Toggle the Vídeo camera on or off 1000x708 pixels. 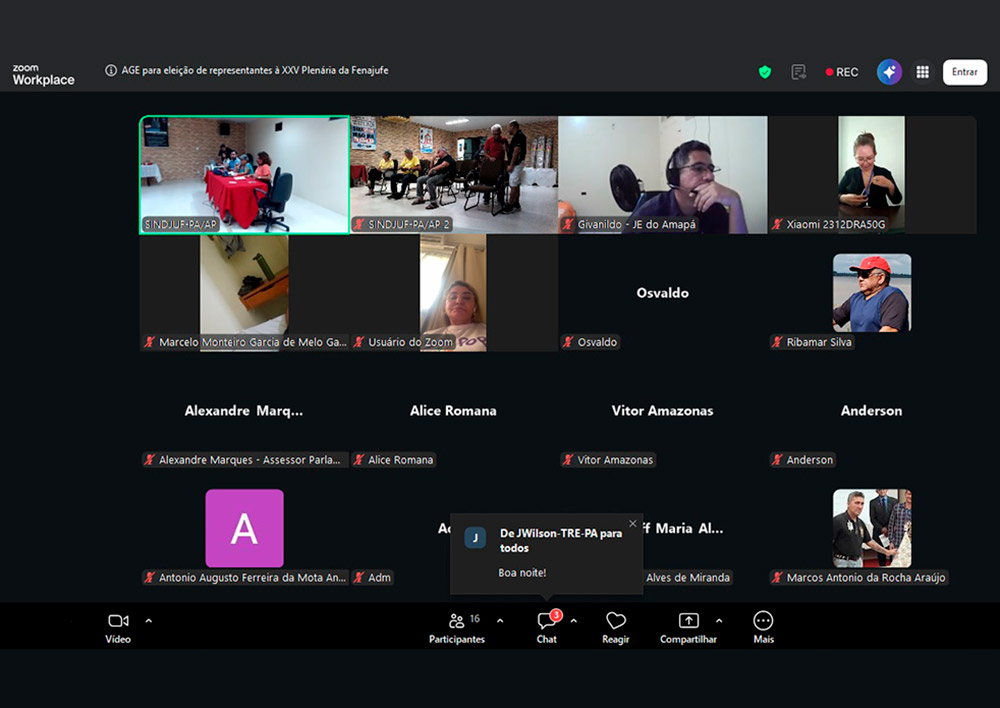pos(118,627)
